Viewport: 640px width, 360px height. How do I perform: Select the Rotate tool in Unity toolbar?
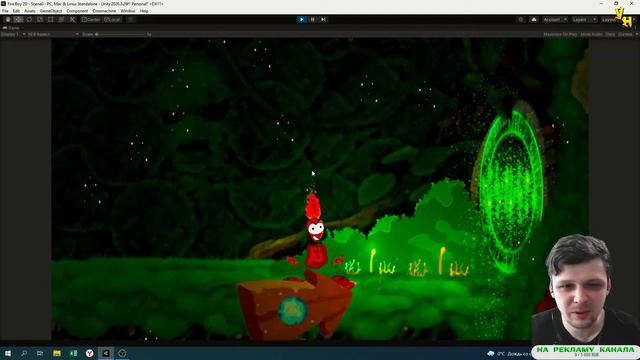[29, 20]
